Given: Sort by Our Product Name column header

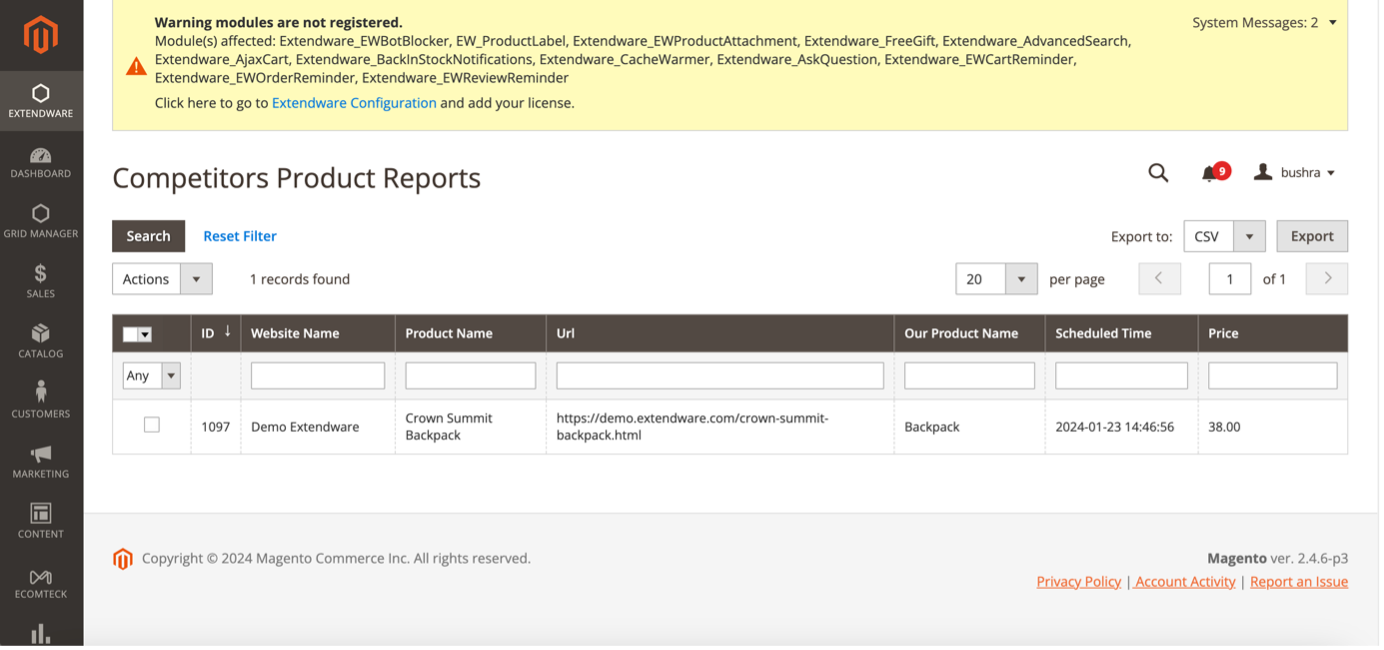Looking at the screenshot, I should (970, 333).
